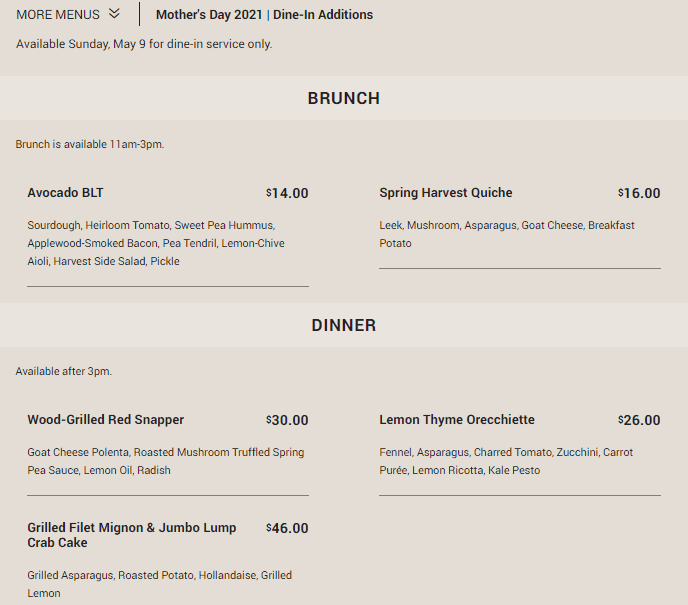Click the Goat Cheese Polenta description text
Screen dimensions: 688x605
(x=165, y=461)
